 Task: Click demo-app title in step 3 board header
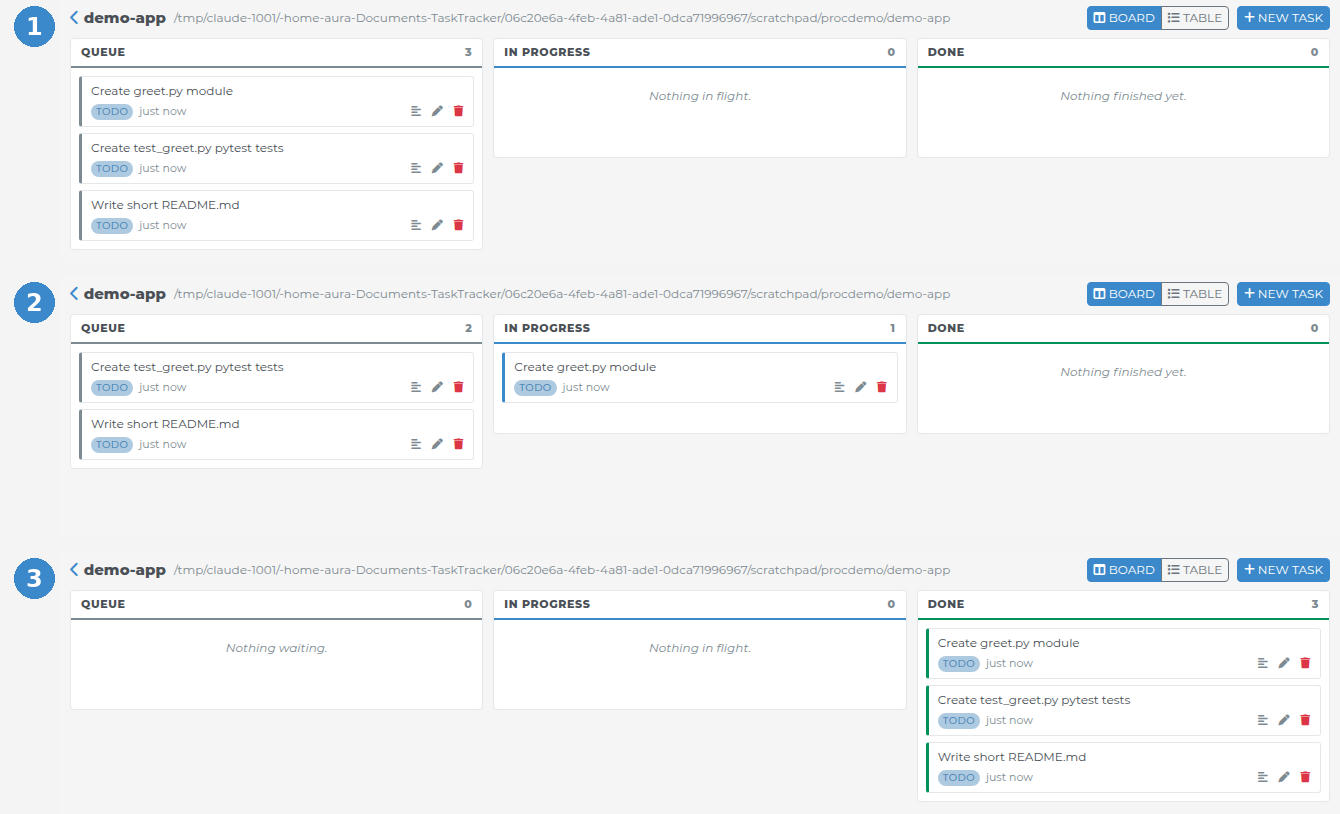(x=125, y=570)
